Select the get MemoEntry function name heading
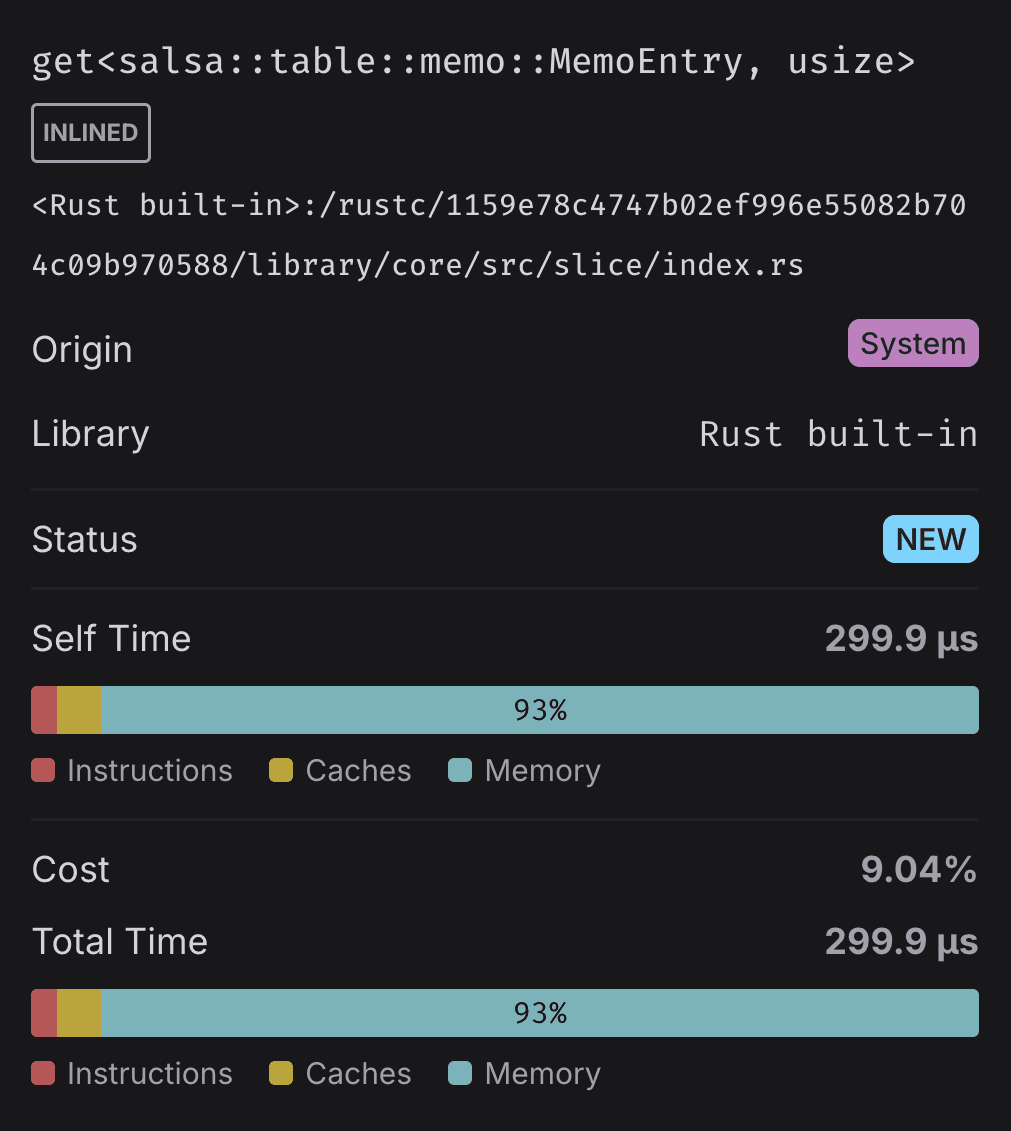 pyautogui.click(x=473, y=61)
